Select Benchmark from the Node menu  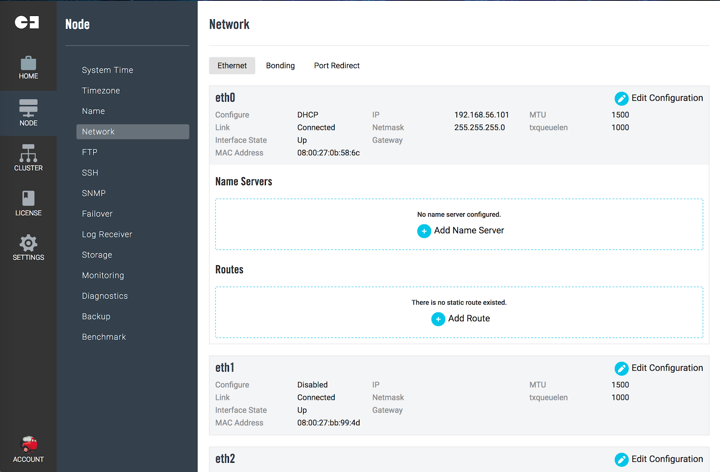tap(104, 337)
